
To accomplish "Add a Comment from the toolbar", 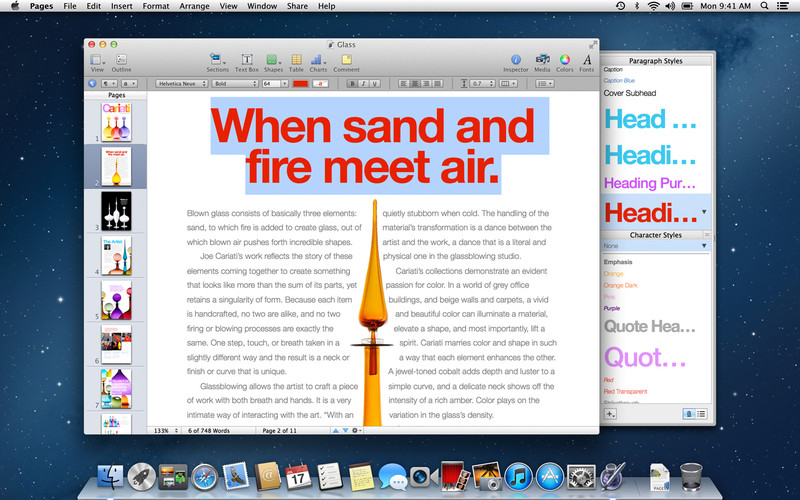I will click(346, 62).
